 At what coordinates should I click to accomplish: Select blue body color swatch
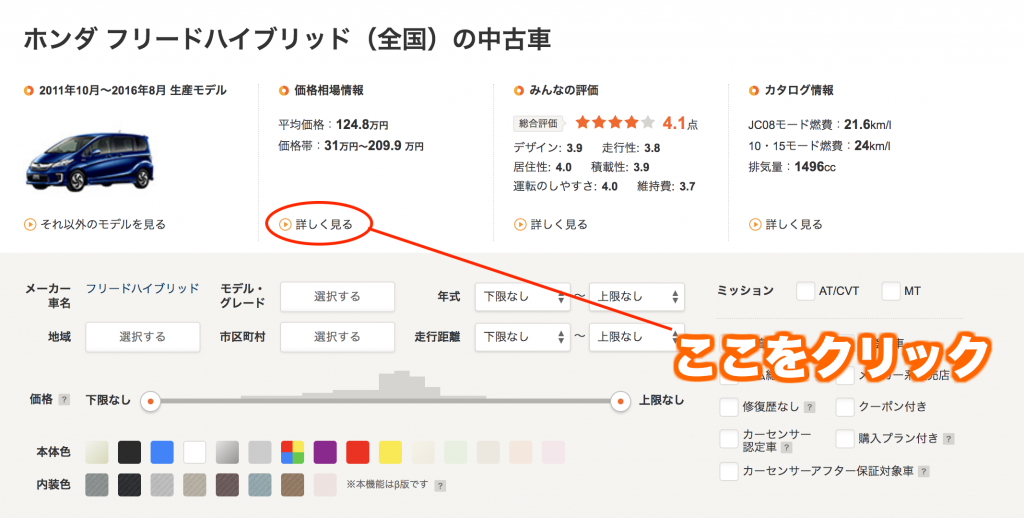click(x=162, y=452)
